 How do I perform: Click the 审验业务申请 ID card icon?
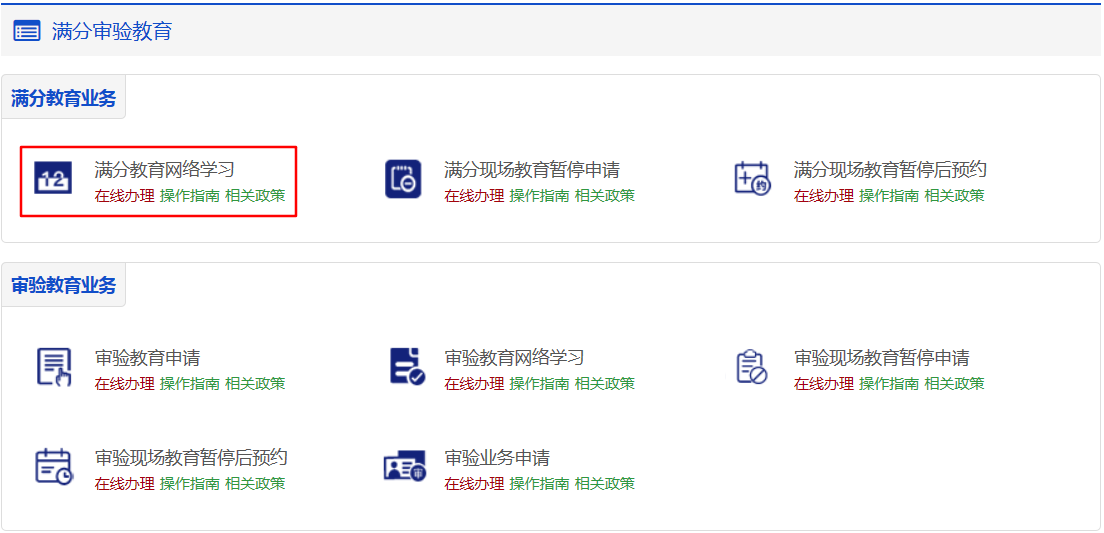click(404, 467)
